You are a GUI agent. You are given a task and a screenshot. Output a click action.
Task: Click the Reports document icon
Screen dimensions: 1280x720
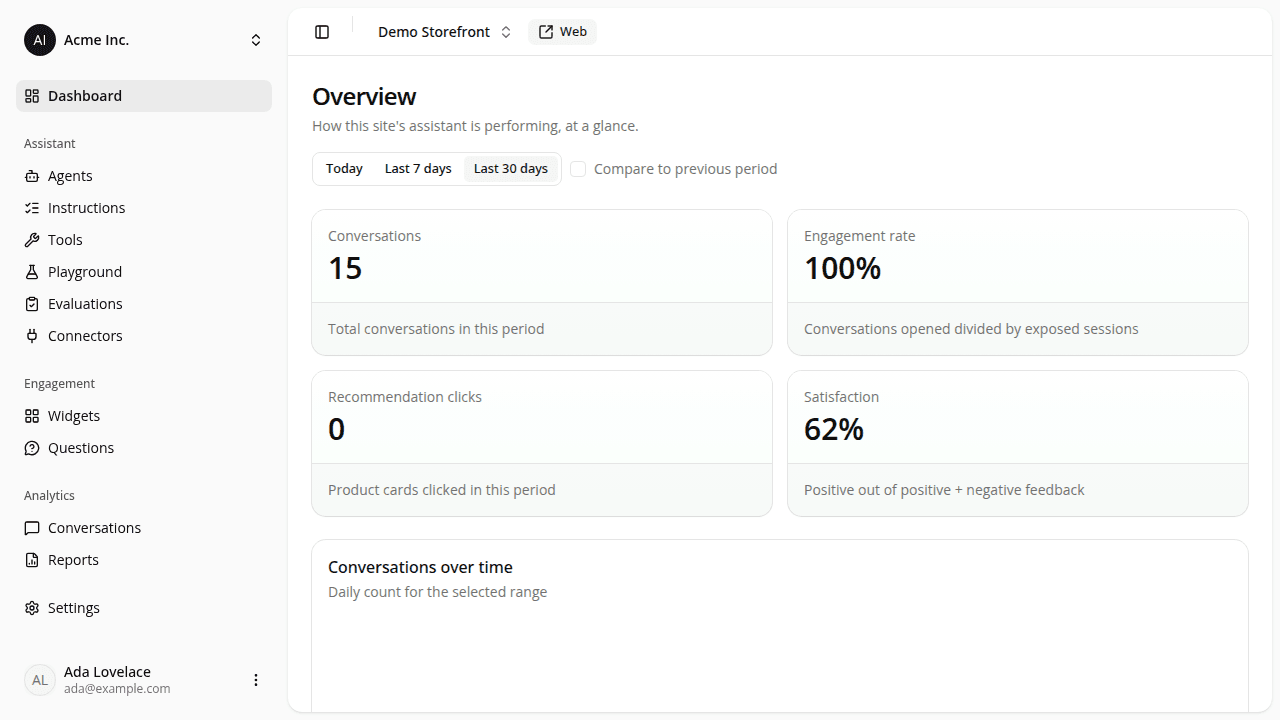click(32, 560)
